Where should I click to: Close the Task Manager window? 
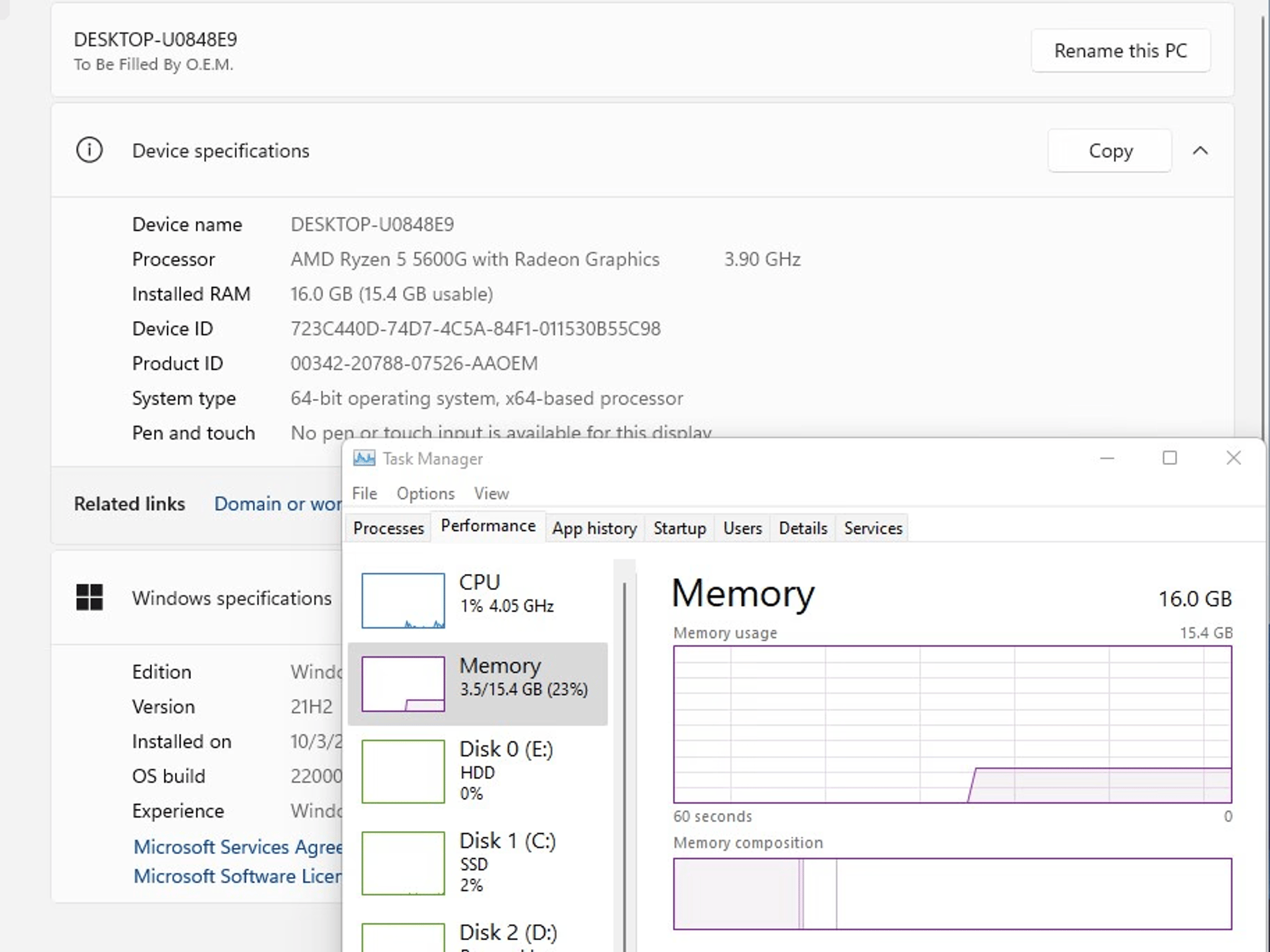tap(1233, 459)
